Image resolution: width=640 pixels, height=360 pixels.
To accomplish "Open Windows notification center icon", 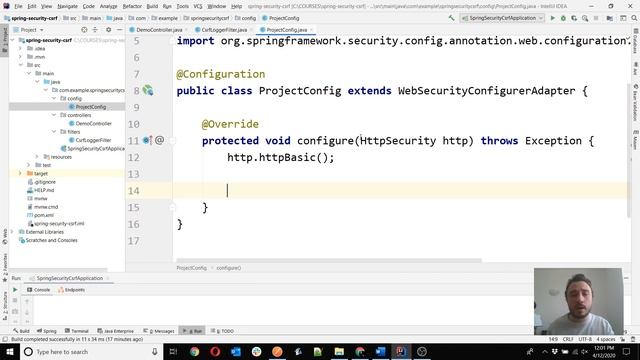I will [627, 351].
